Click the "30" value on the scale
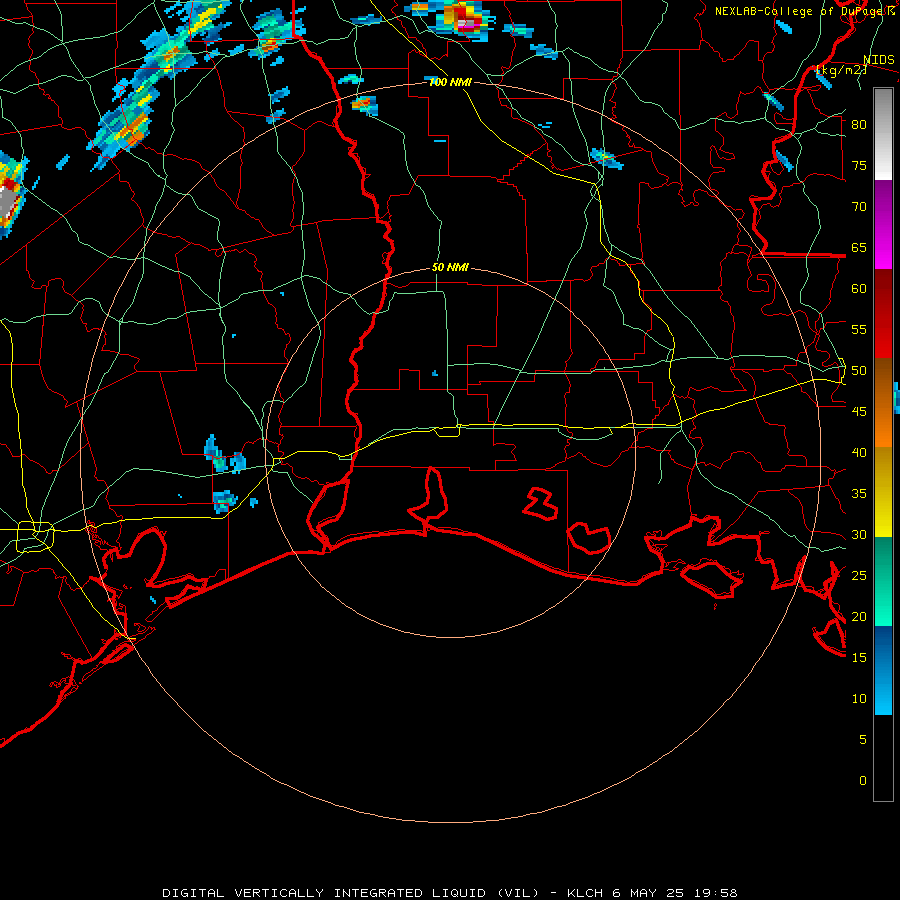Viewport: 900px width, 900px height. [x=859, y=534]
